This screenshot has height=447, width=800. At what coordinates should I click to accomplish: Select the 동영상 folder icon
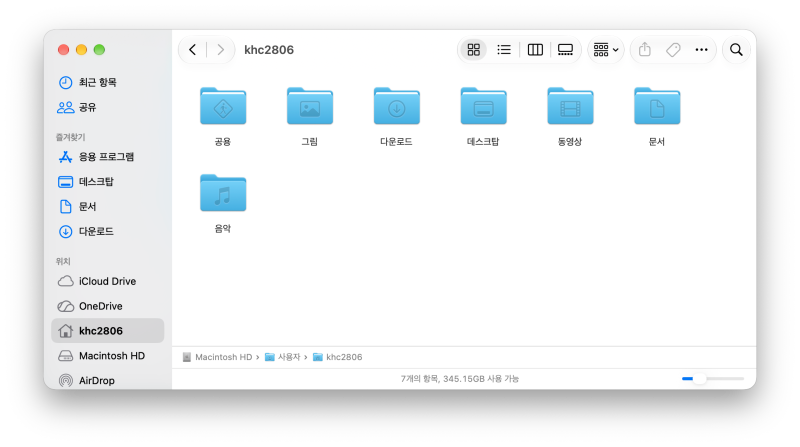coord(570,106)
